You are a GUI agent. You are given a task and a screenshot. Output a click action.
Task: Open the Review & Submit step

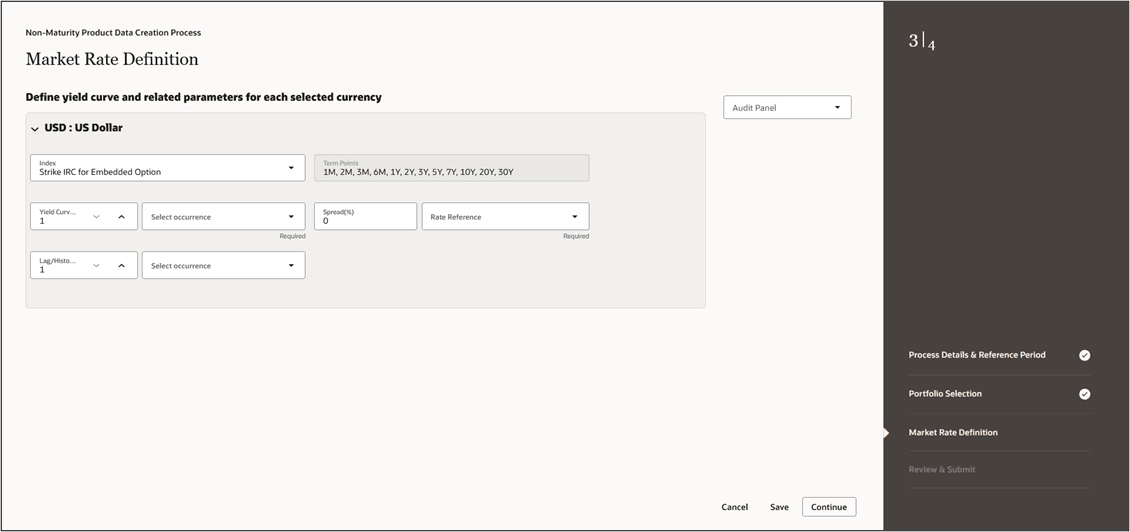click(x=942, y=470)
